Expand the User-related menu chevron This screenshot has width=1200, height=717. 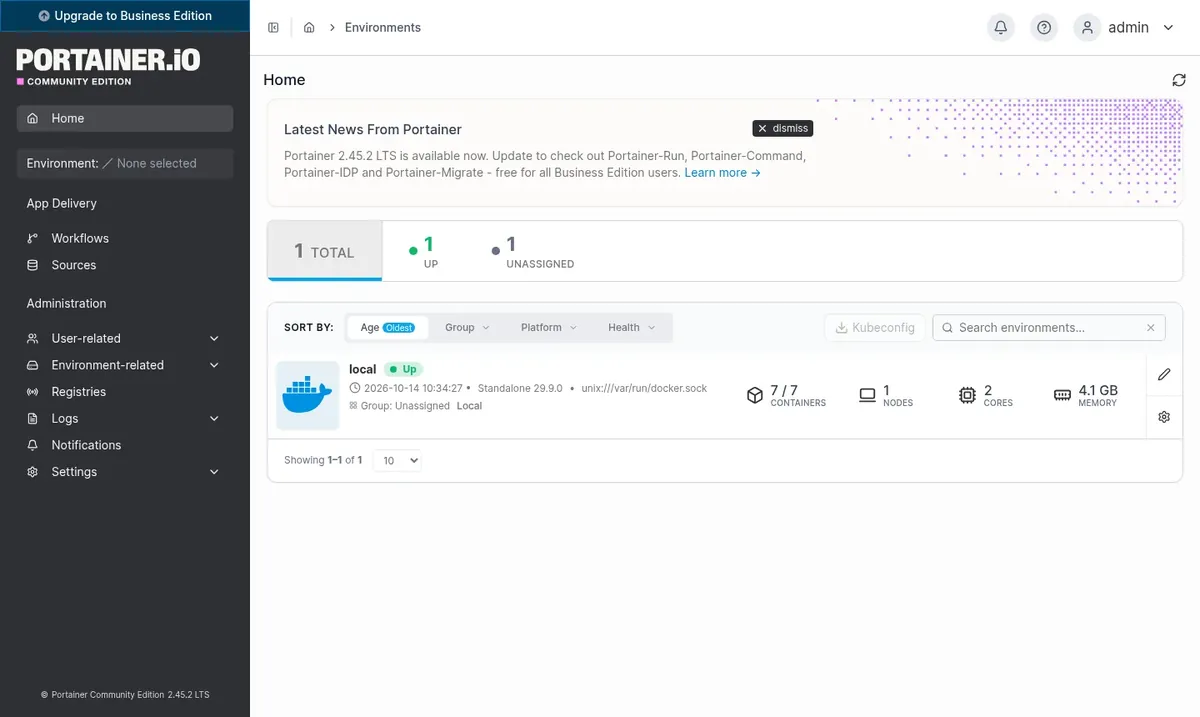[214, 338]
